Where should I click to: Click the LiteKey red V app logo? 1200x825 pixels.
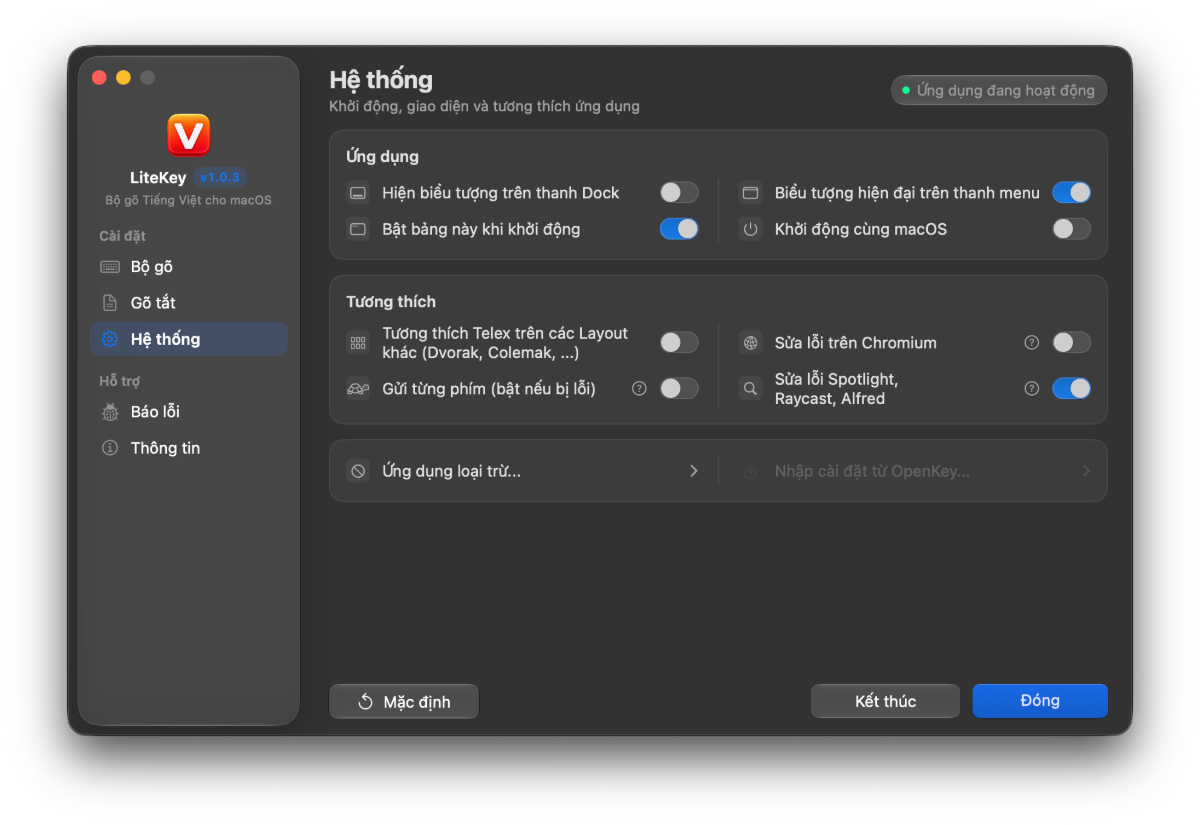[188, 135]
